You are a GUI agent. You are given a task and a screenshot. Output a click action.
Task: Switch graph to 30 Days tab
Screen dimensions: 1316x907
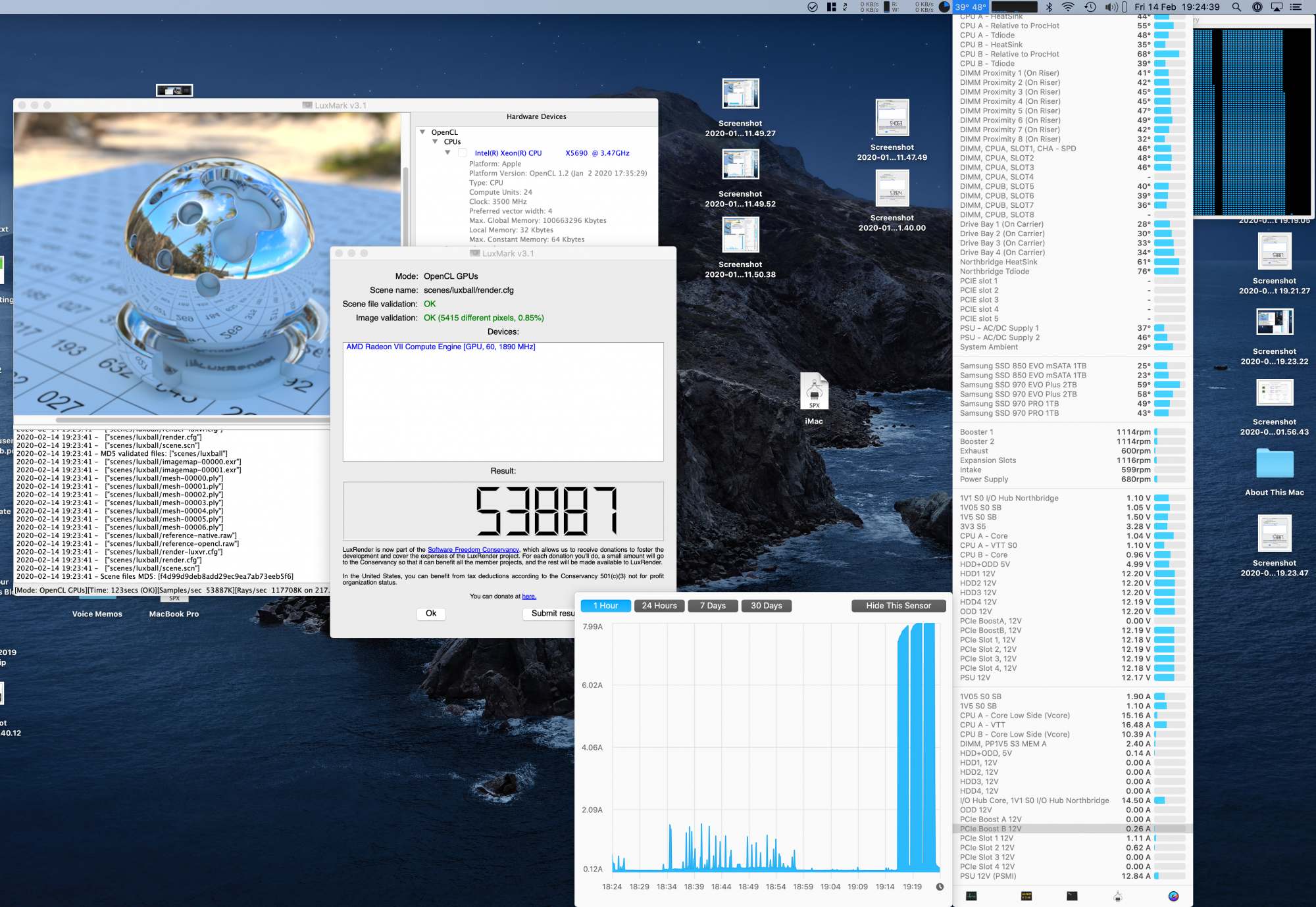(767, 606)
